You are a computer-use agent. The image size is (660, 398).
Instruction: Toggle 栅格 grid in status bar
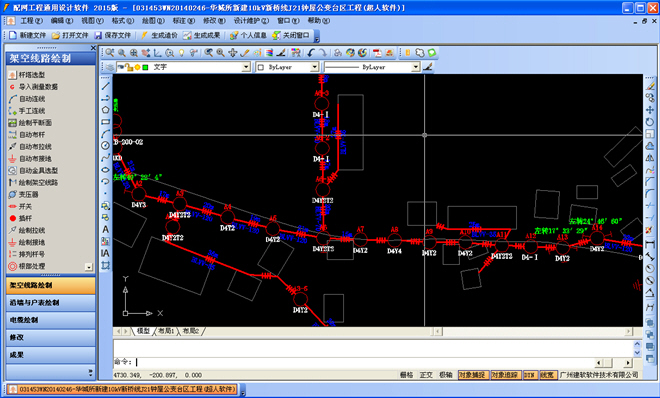coord(406,375)
